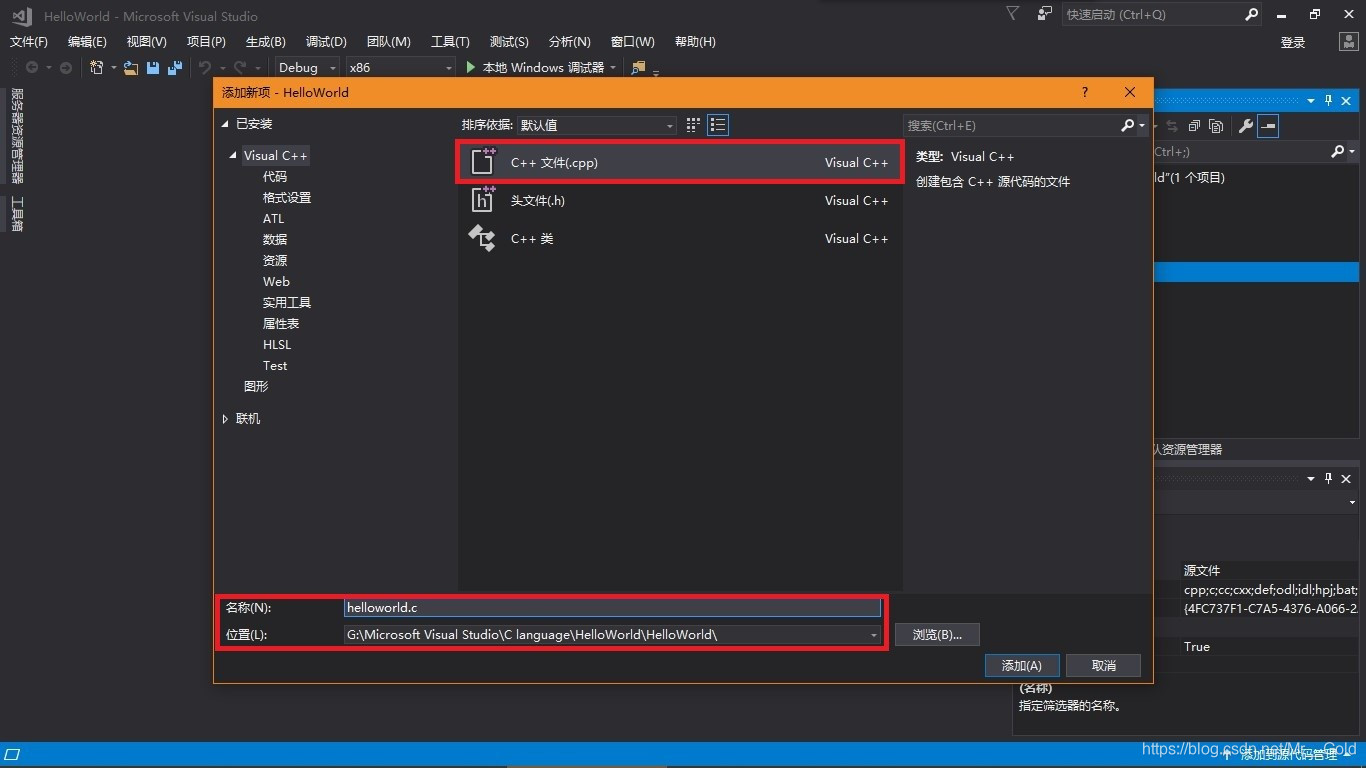Screen dimensions: 1366x768
Task: Open the 生成(B) menu
Action: tap(265, 41)
